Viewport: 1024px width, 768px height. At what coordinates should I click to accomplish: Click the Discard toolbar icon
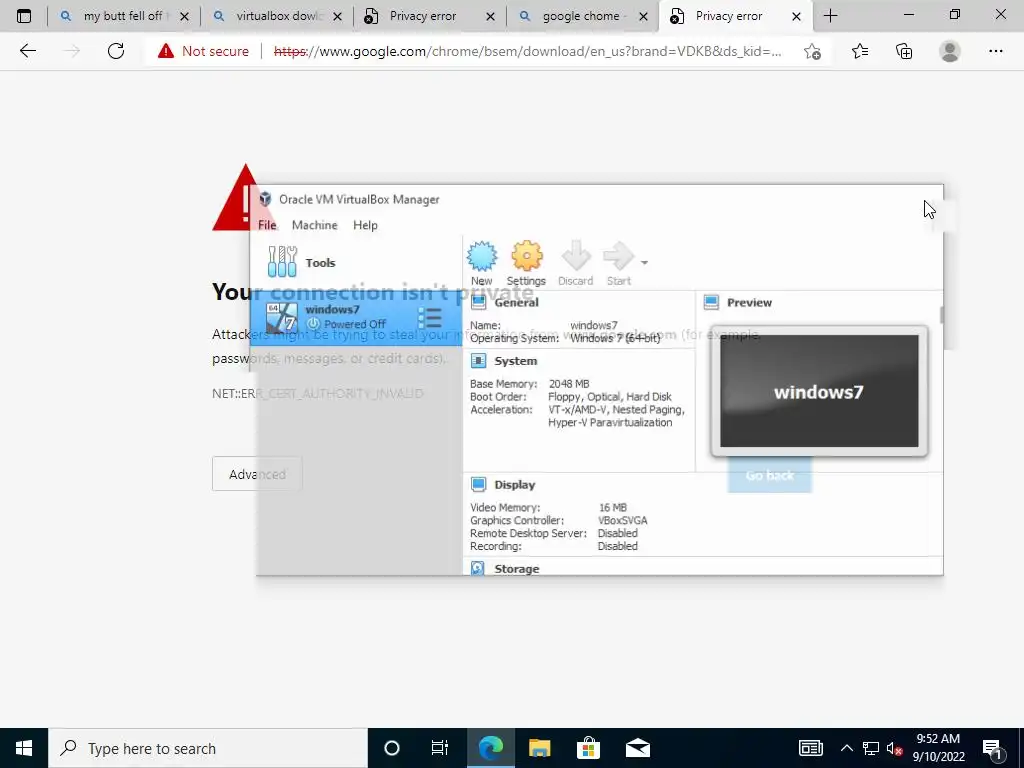(x=575, y=263)
